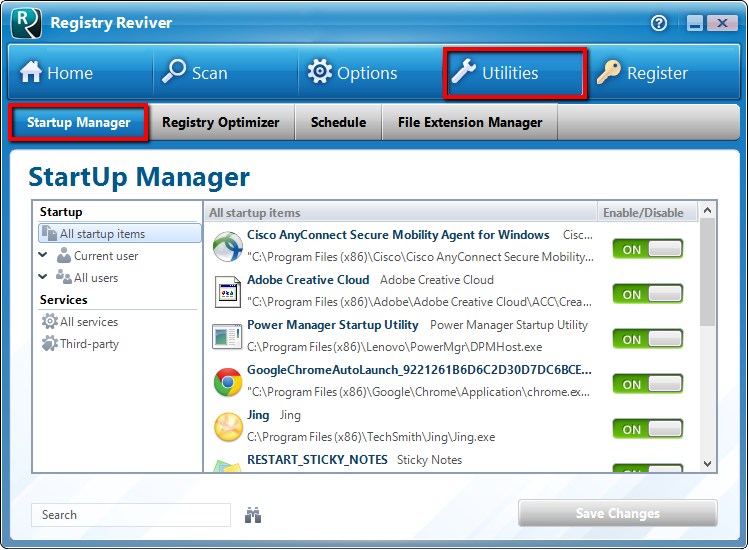The image size is (749, 550).
Task: Click the Power Manager Startup Utility icon
Action: click(x=228, y=337)
